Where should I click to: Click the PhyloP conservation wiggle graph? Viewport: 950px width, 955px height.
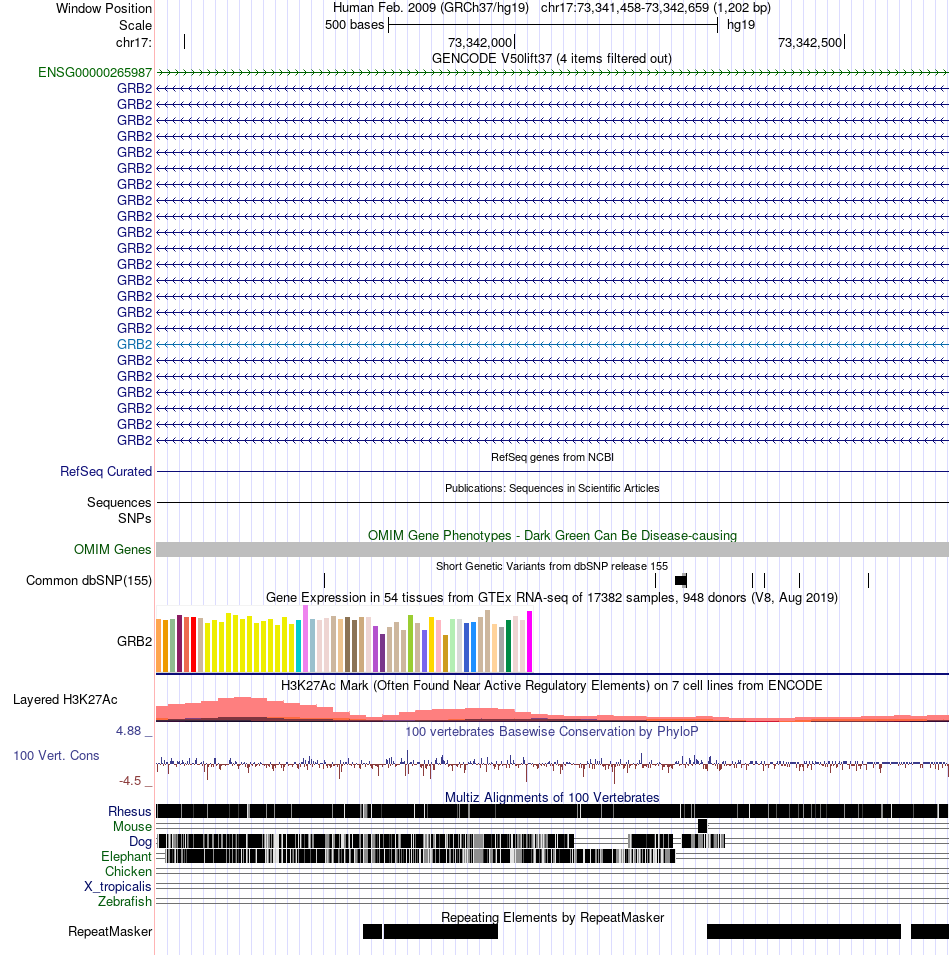(x=552, y=764)
